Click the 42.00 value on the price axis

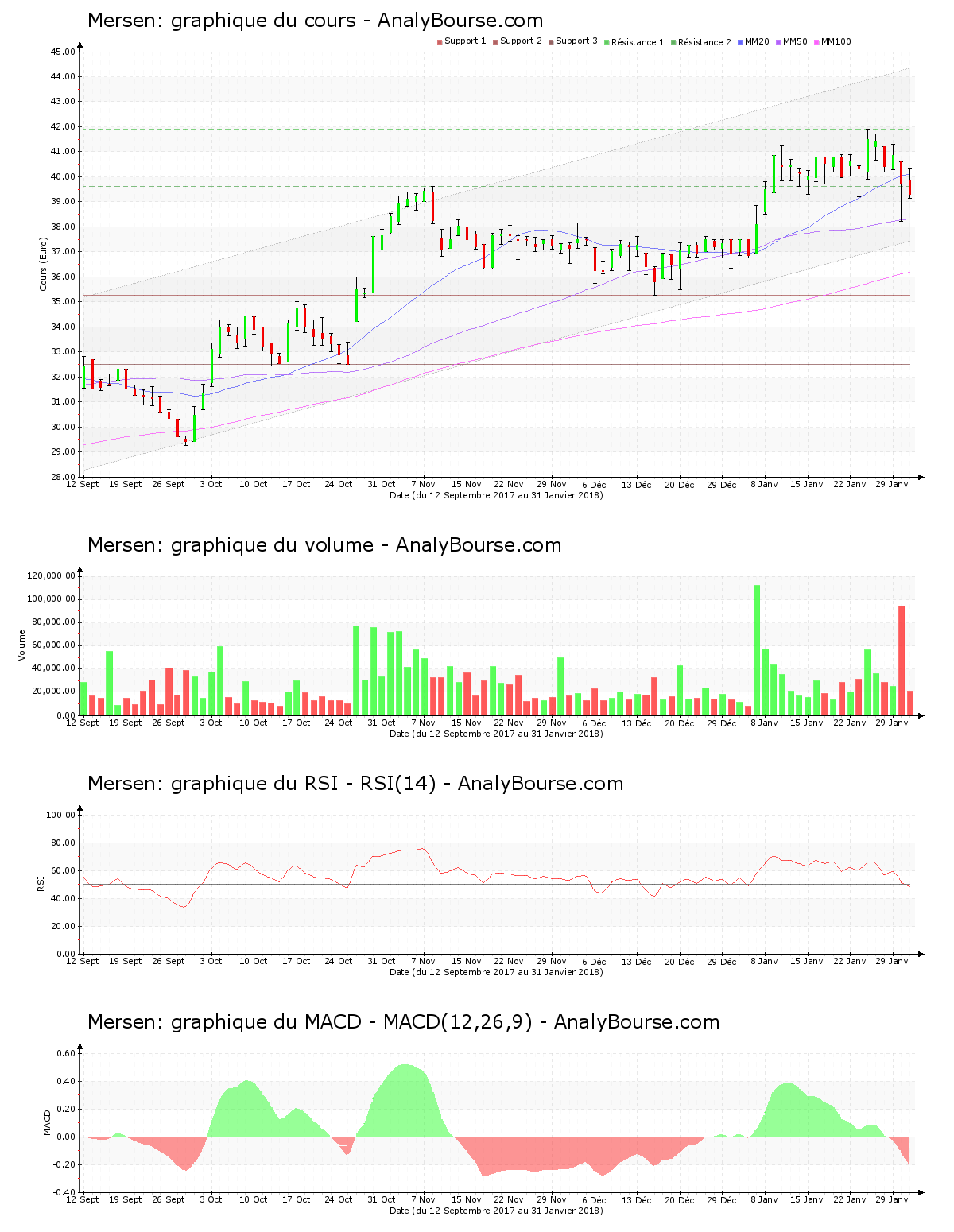[x=63, y=126]
